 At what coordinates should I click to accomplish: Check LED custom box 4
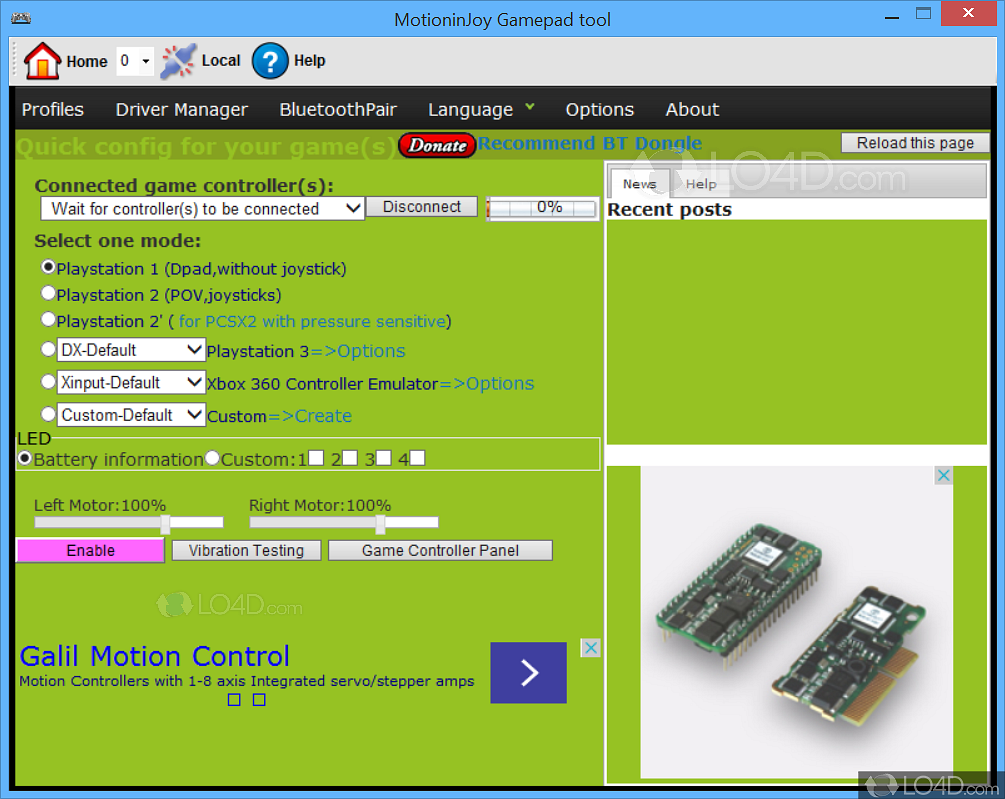click(x=417, y=457)
